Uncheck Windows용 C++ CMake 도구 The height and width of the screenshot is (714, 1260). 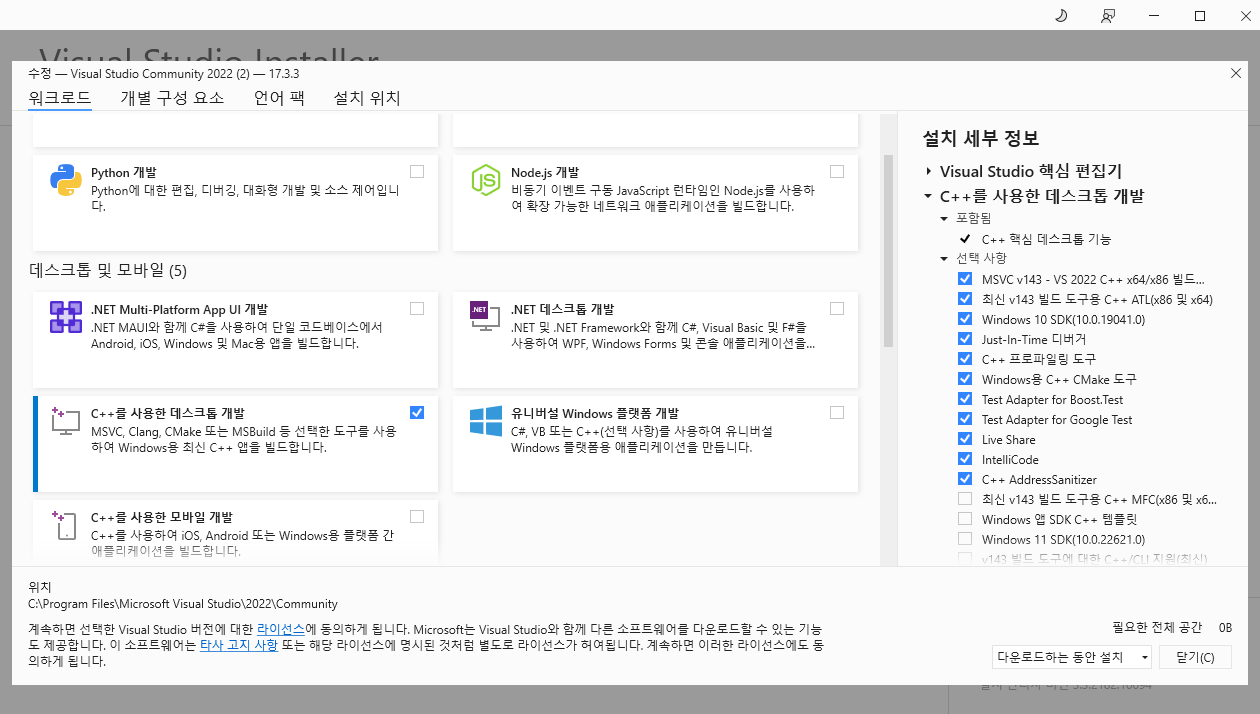click(965, 379)
